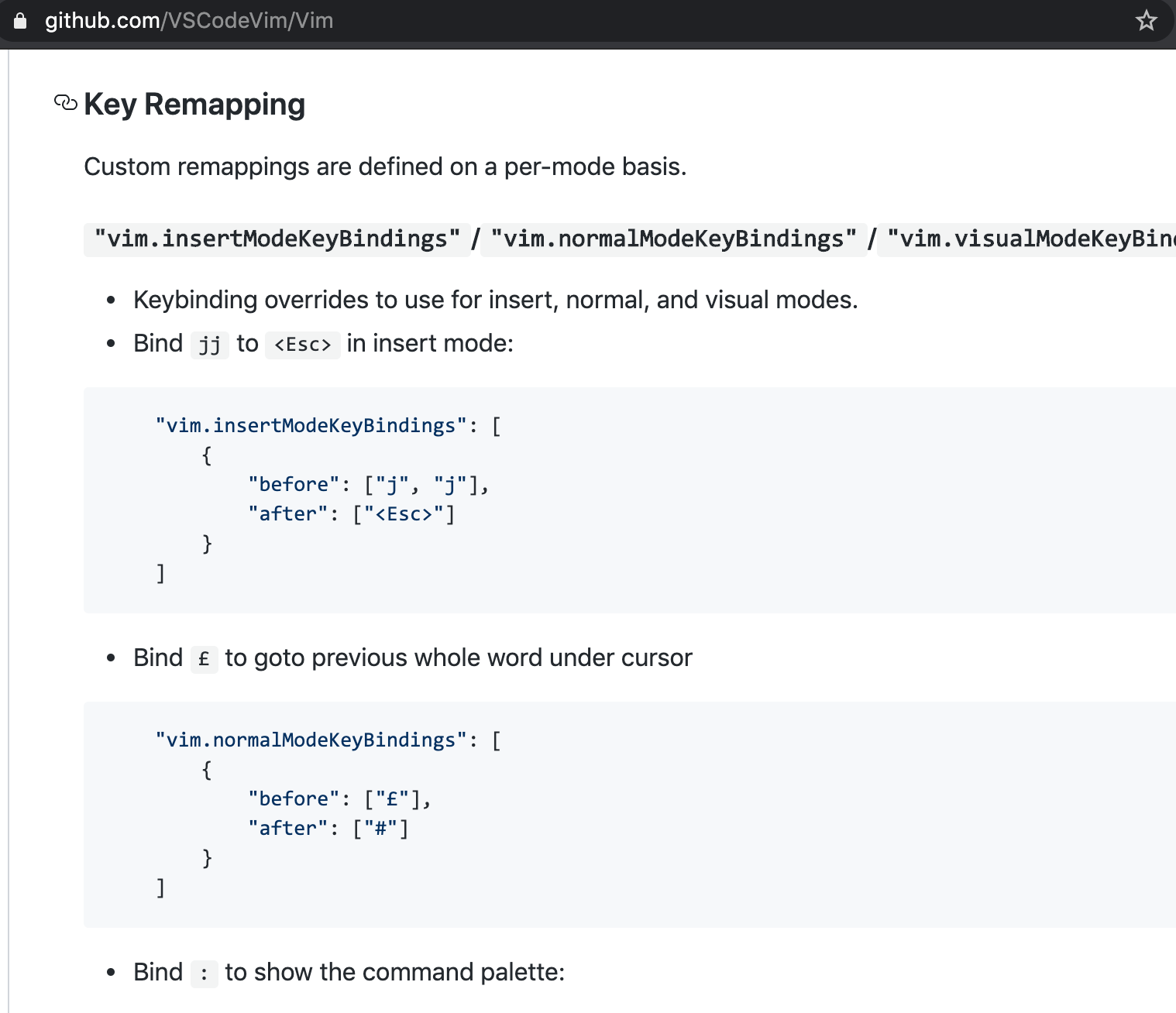Click the "before": ["£"] code line
Viewport: 1176px width, 1013px height.
point(339,799)
